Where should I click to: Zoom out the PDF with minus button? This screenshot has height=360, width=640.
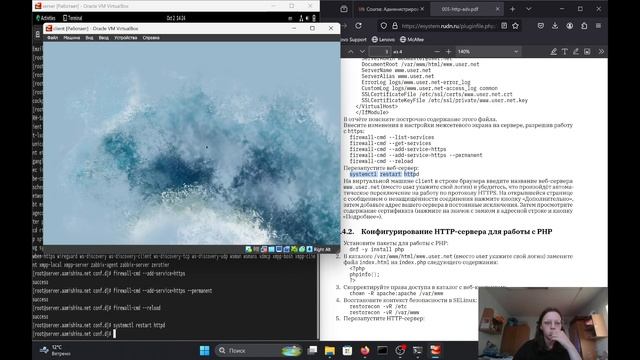pyautogui.click(x=437, y=52)
